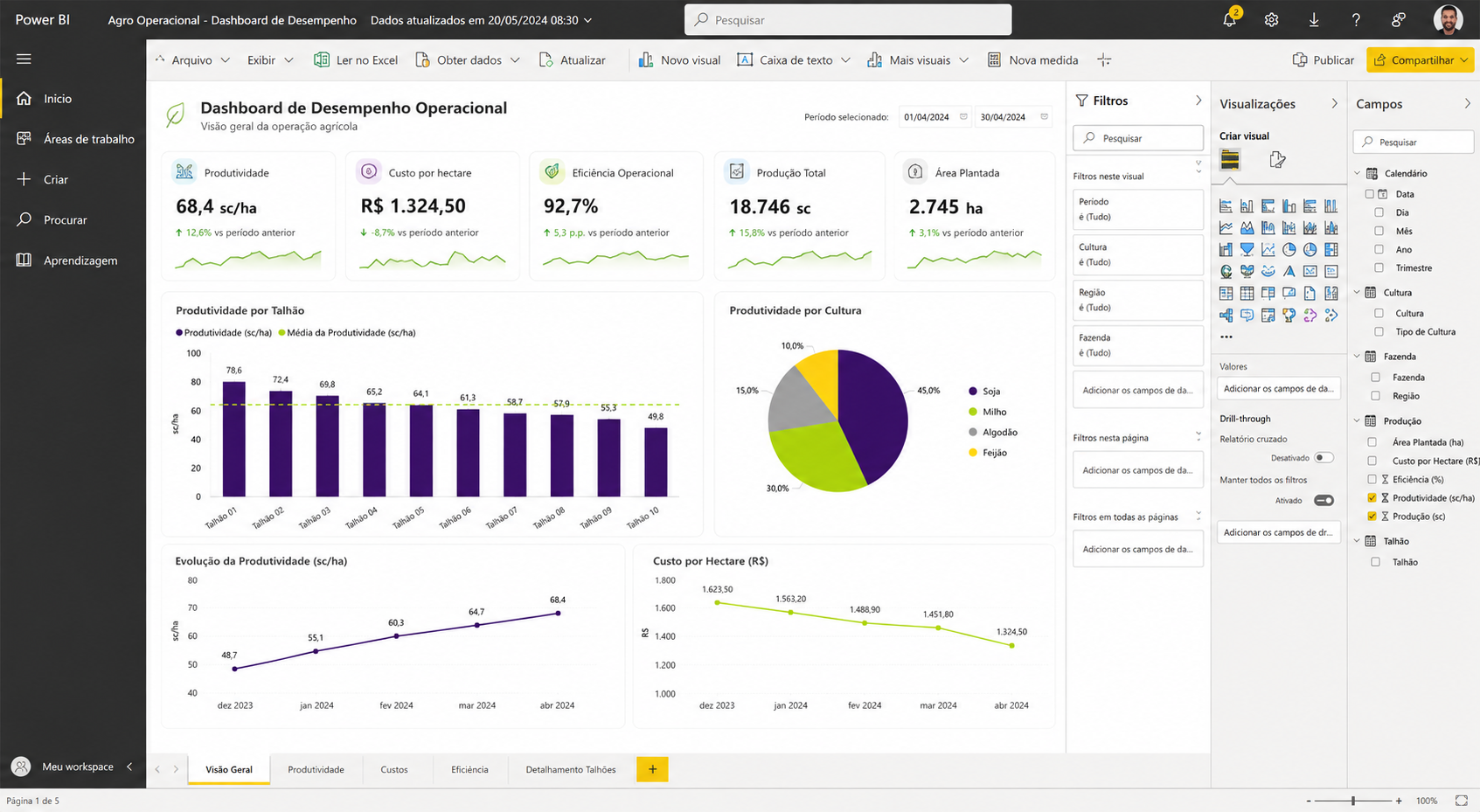Viewport: 1480px width, 812px height.
Task: Open the Exibir dropdown
Action: [x=270, y=59]
